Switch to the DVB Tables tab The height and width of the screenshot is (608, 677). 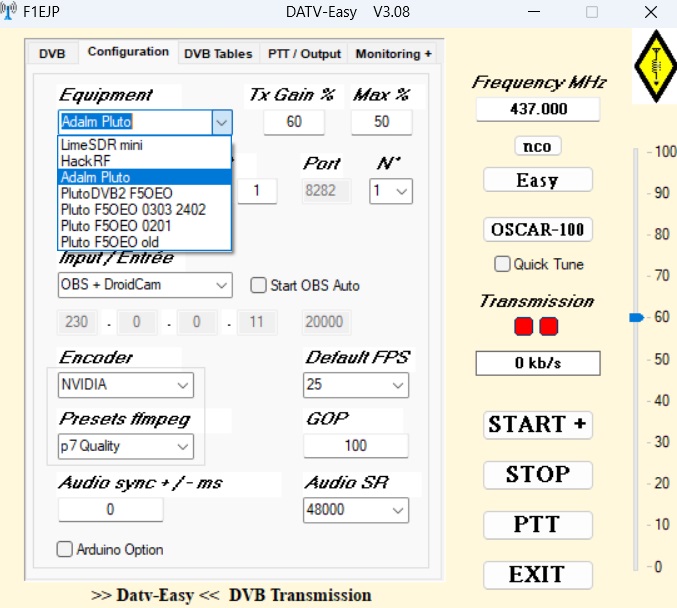click(218, 54)
